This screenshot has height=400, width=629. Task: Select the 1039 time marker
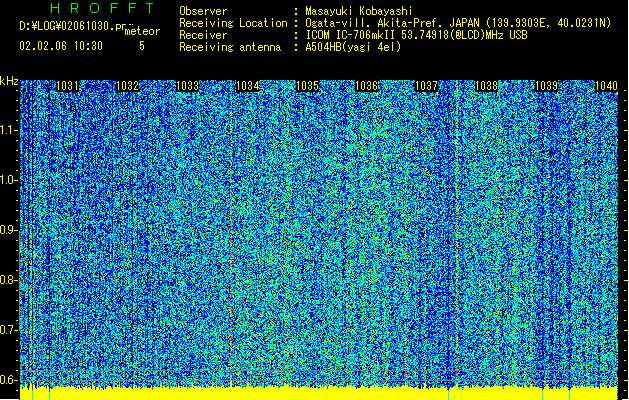546,85
